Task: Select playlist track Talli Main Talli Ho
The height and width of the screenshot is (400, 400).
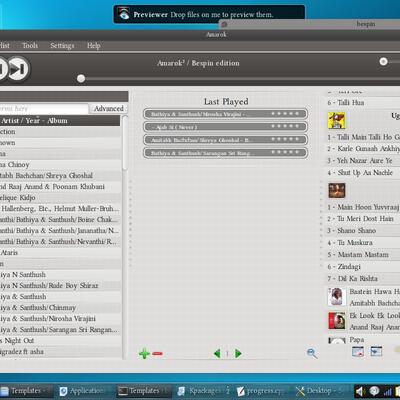Action: pyautogui.click(x=362, y=137)
